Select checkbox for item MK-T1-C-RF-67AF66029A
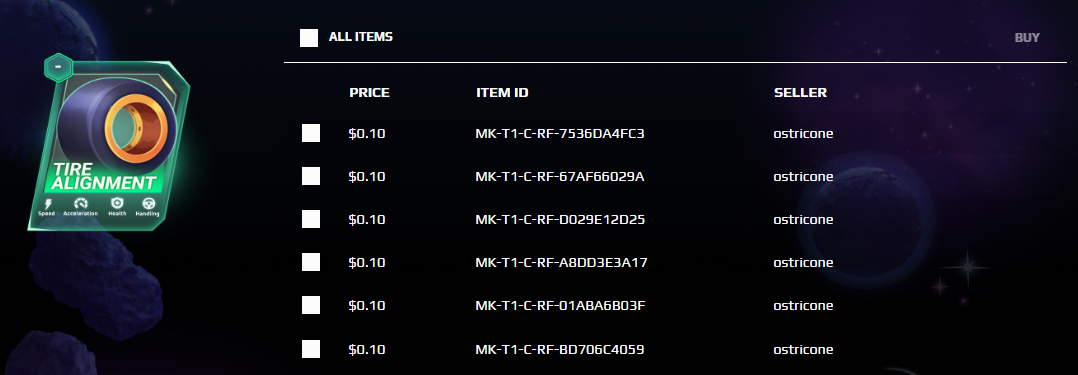Screen dimensions: 1078x375 (x=311, y=176)
